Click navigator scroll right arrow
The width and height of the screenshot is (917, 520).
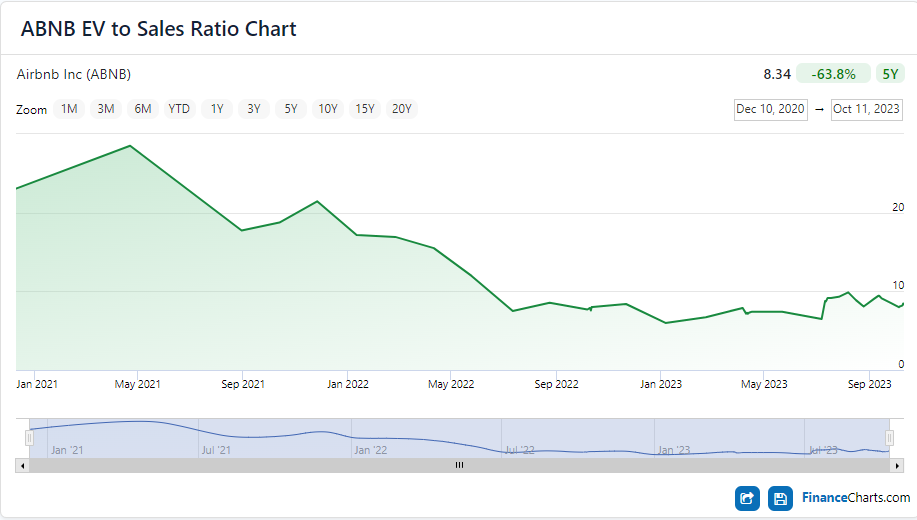click(x=897, y=466)
